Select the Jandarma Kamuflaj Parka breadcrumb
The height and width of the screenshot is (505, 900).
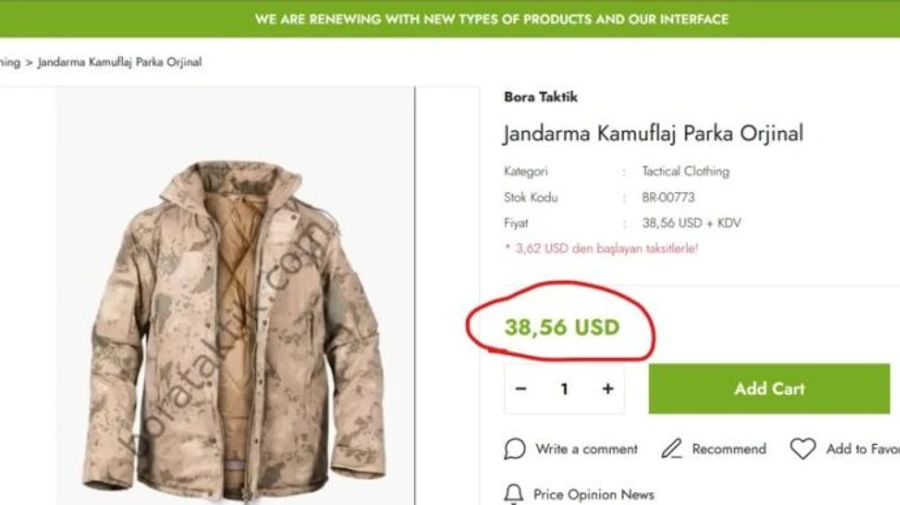(120, 62)
